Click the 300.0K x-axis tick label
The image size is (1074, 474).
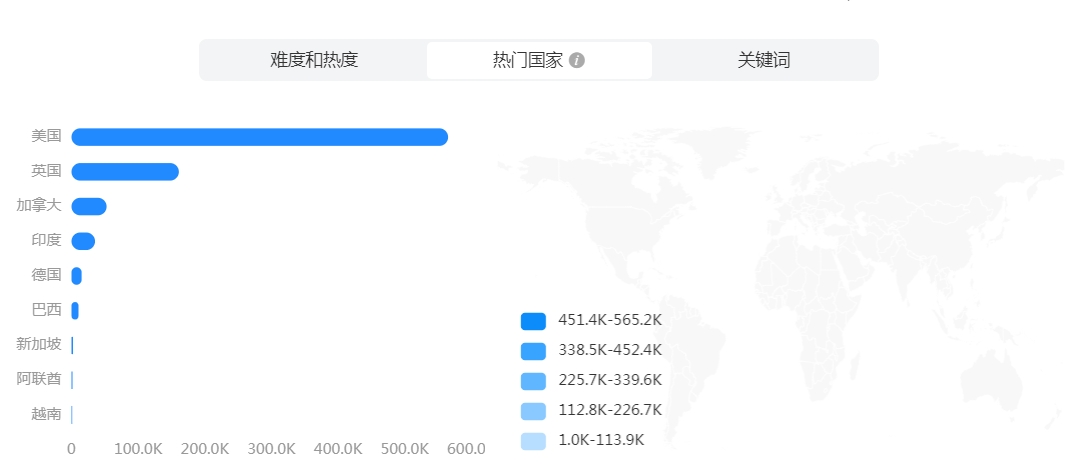coord(272,450)
